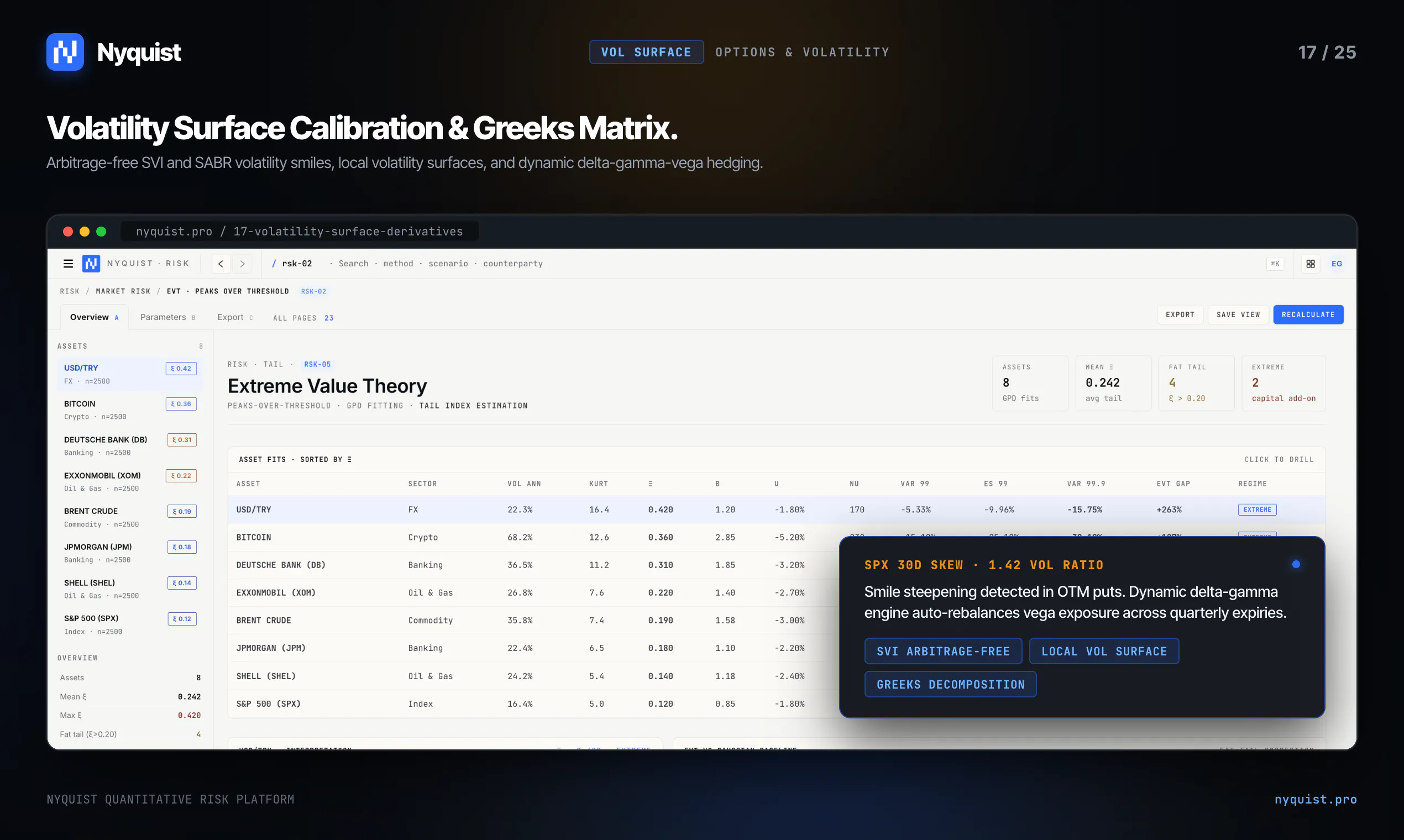Click the EXPORT button
The width and height of the screenshot is (1404, 840).
[x=1180, y=314]
